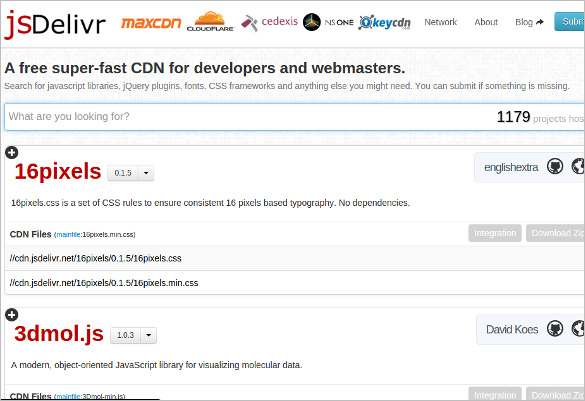Click the 'A free super-fast CDN' headline
The image size is (585, 401).
[x=204, y=68]
